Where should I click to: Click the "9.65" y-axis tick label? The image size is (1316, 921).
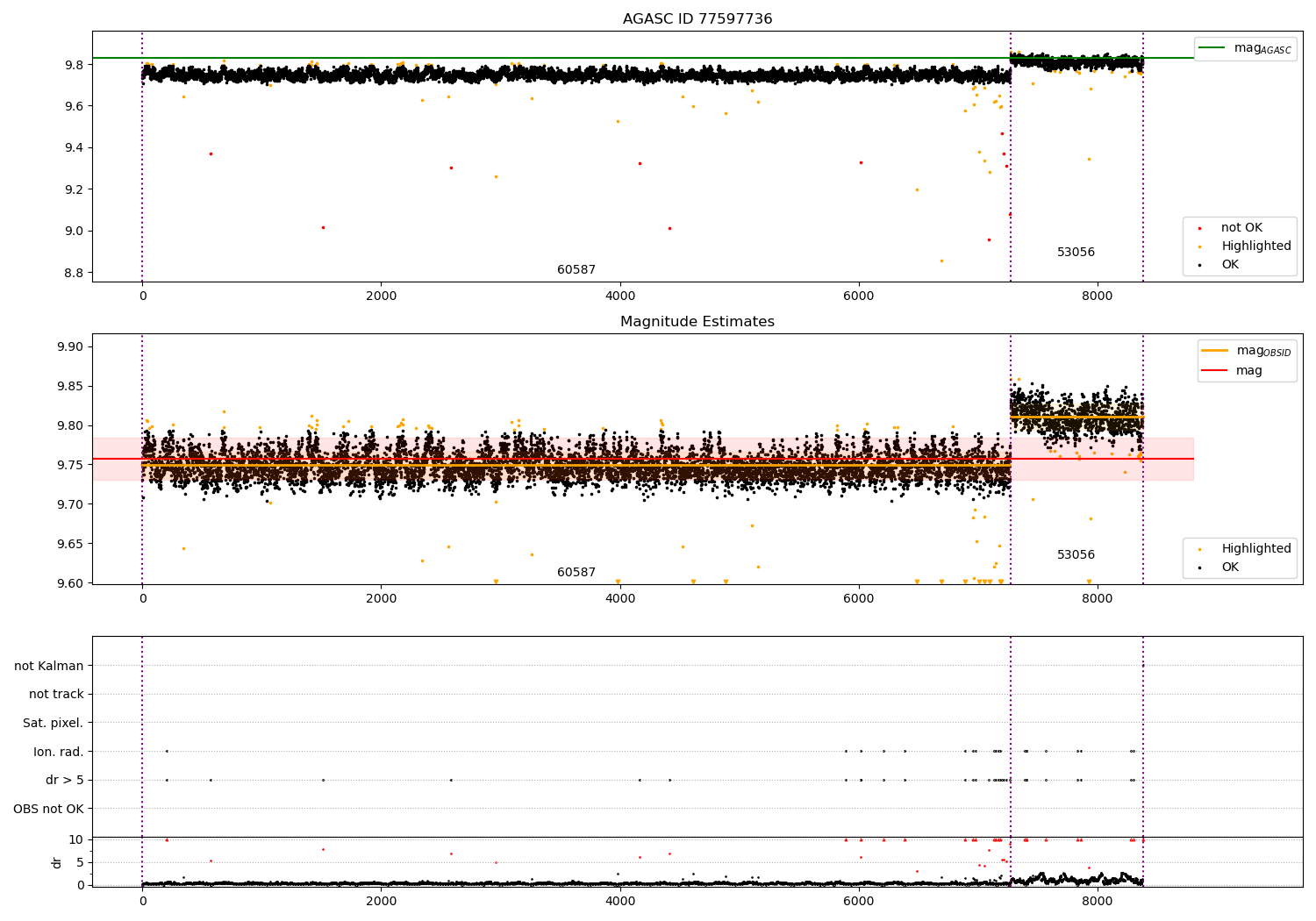pyautogui.click(x=71, y=544)
